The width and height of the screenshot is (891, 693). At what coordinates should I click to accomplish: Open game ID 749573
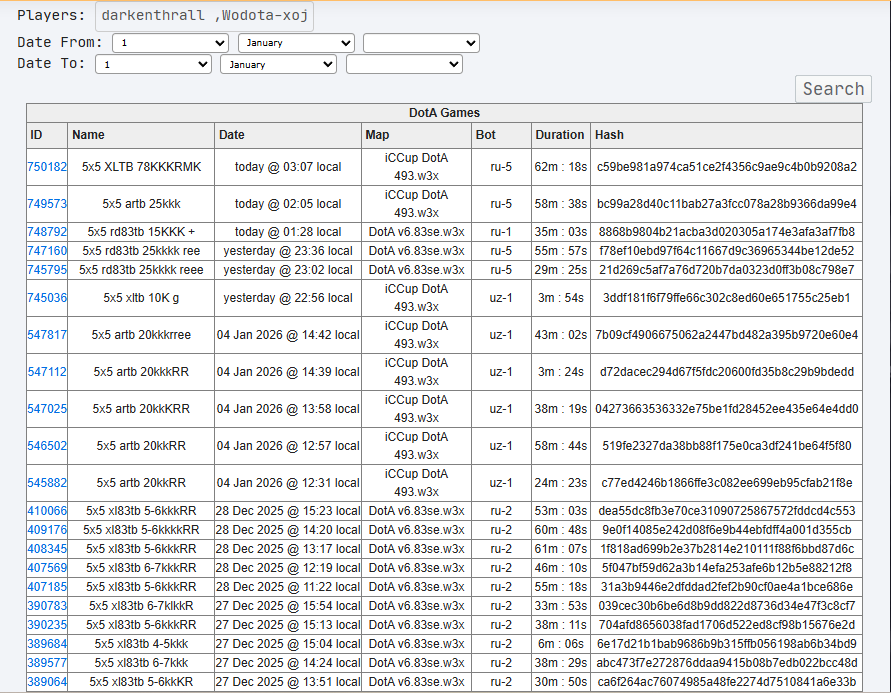[x=47, y=204]
